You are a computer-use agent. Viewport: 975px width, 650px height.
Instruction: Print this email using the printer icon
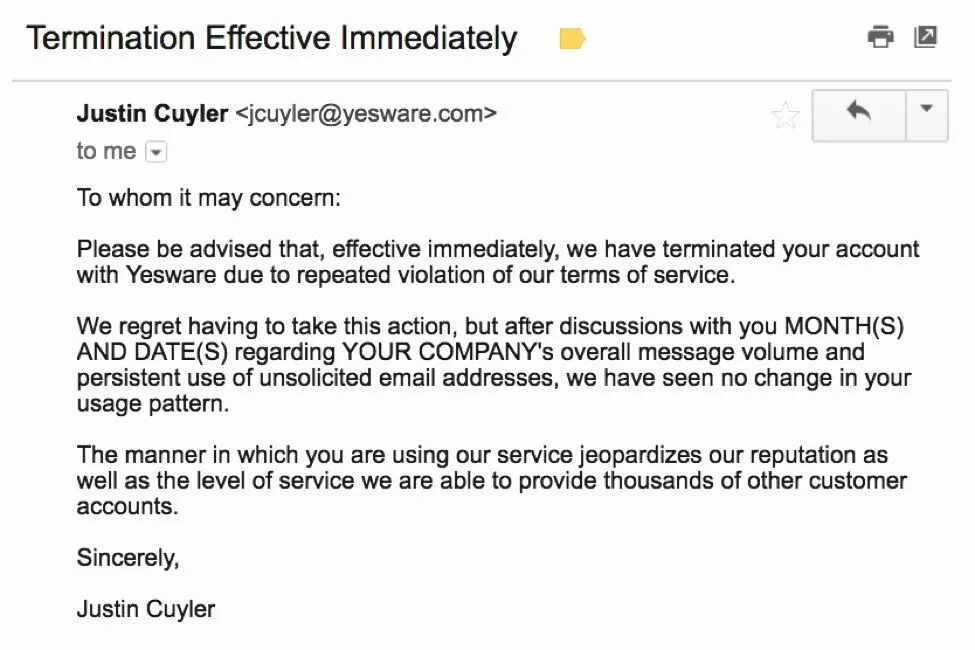(x=880, y=37)
